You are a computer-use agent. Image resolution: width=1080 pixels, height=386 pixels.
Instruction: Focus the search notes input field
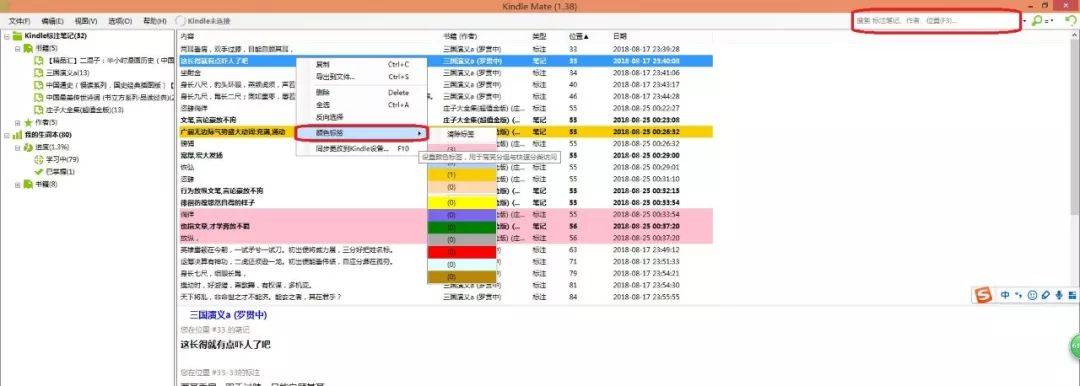pyautogui.click(x=937, y=21)
